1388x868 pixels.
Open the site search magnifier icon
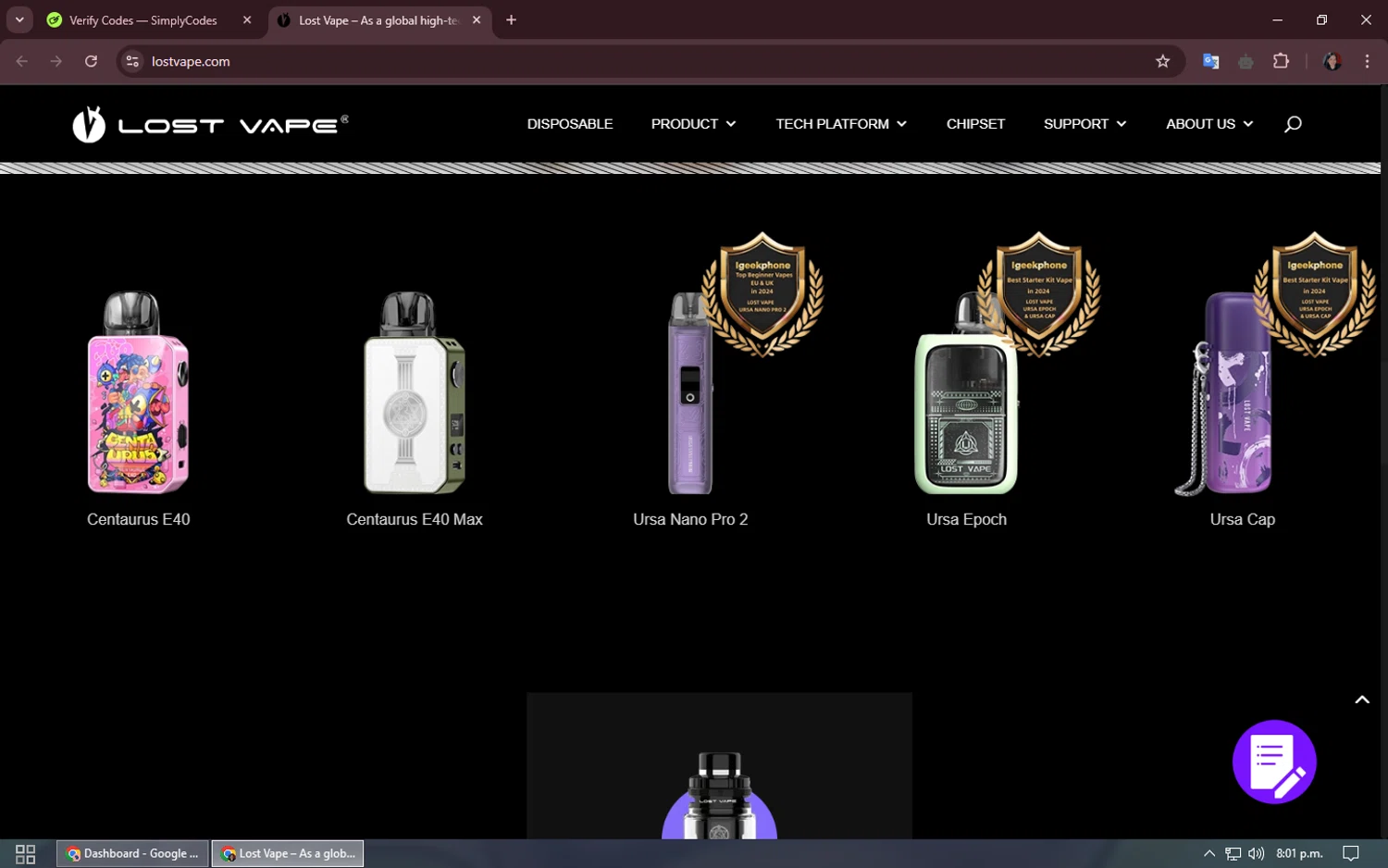1293,124
